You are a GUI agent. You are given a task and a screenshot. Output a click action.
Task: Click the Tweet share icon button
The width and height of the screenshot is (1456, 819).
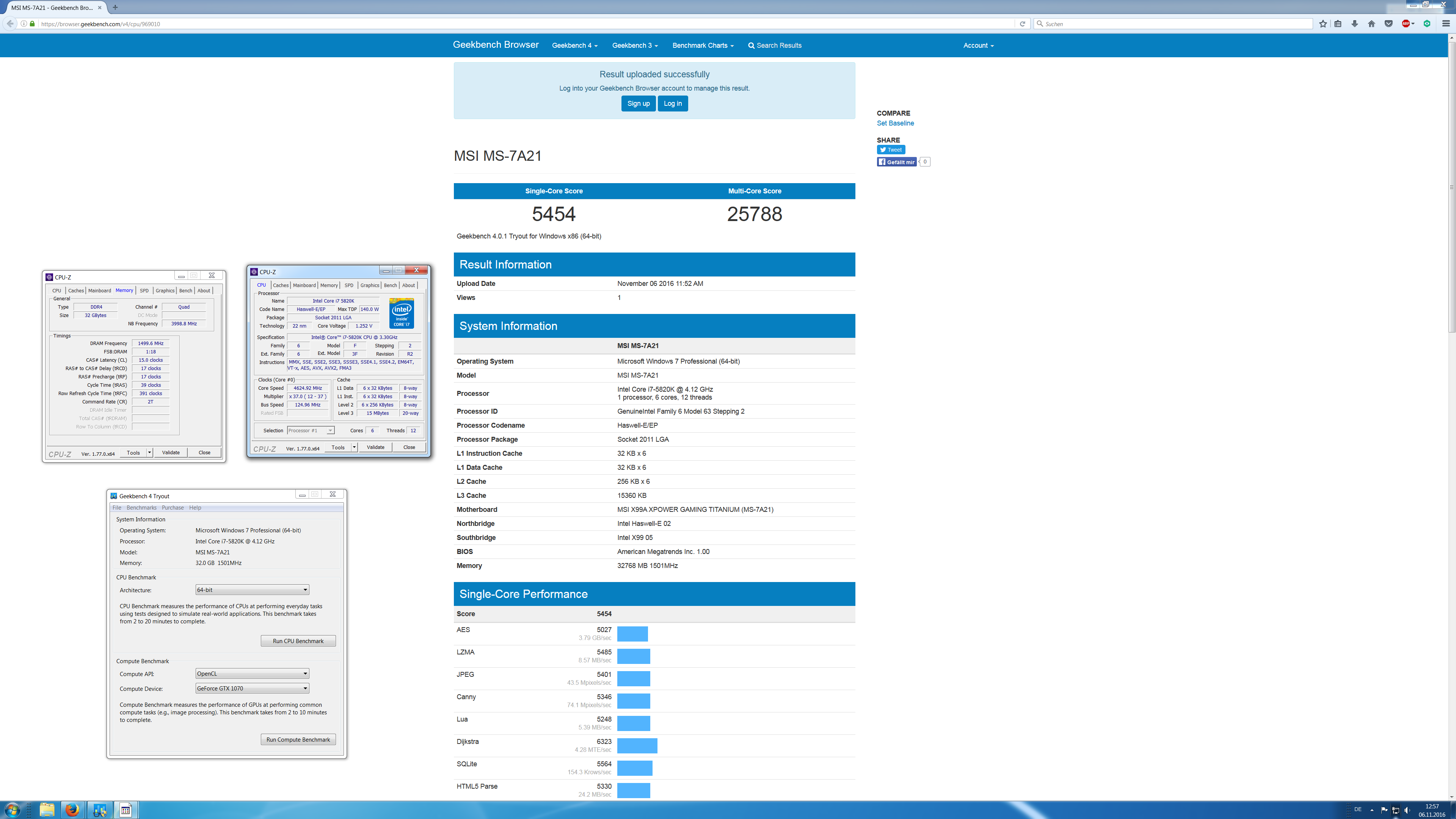[x=891, y=150]
